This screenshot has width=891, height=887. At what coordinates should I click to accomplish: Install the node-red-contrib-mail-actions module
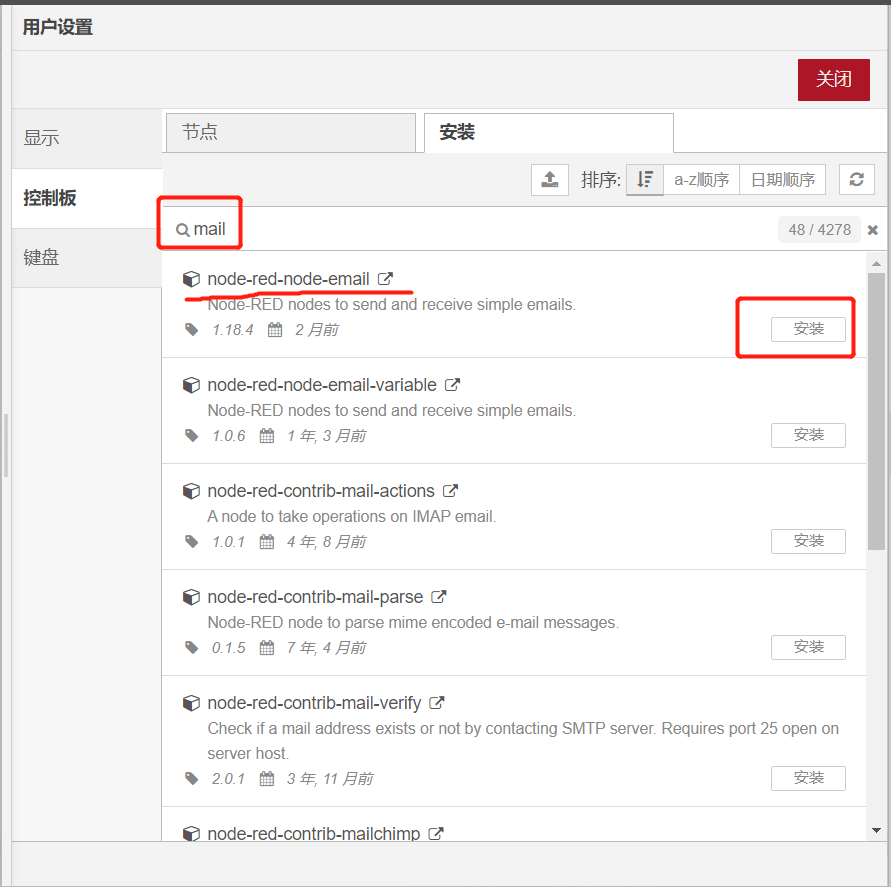point(808,541)
